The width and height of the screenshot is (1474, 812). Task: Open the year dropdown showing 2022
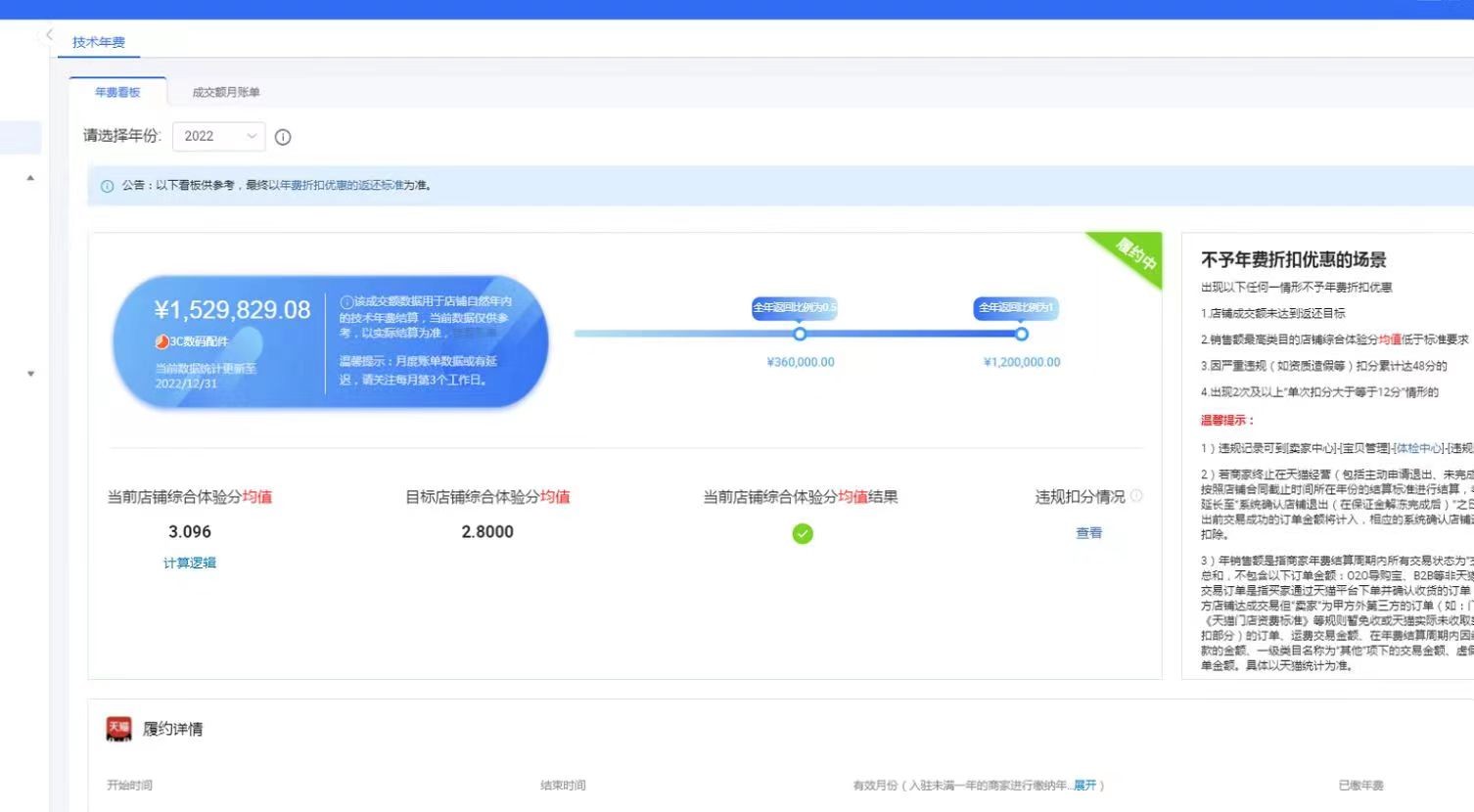click(218, 136)
